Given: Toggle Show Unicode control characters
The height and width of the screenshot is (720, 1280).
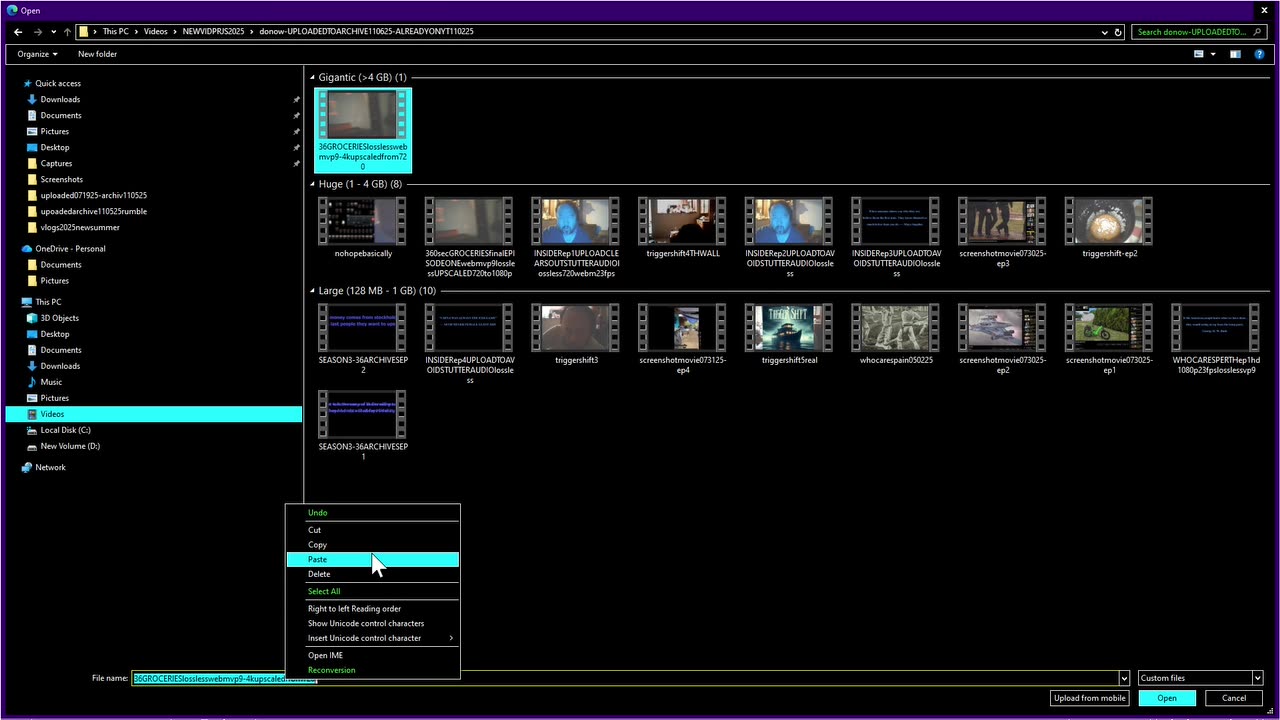Looking at the screenshot, I should pos(372,623).
